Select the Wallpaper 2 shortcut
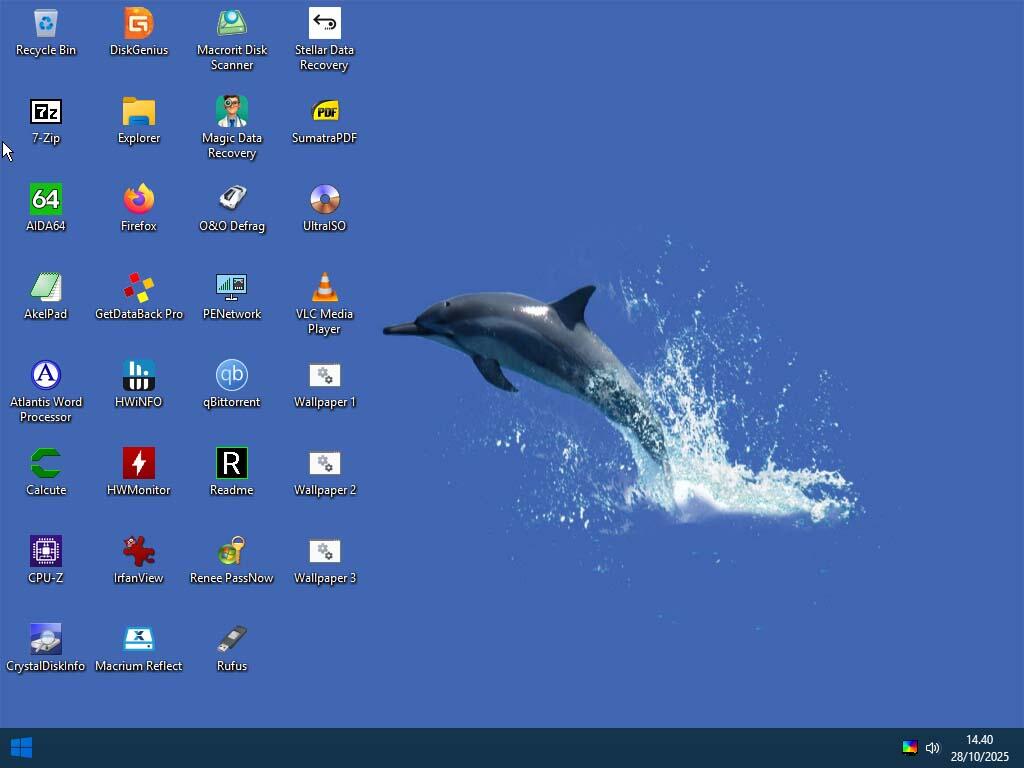This screenshot has height=768, width=1024. point(324,464)
